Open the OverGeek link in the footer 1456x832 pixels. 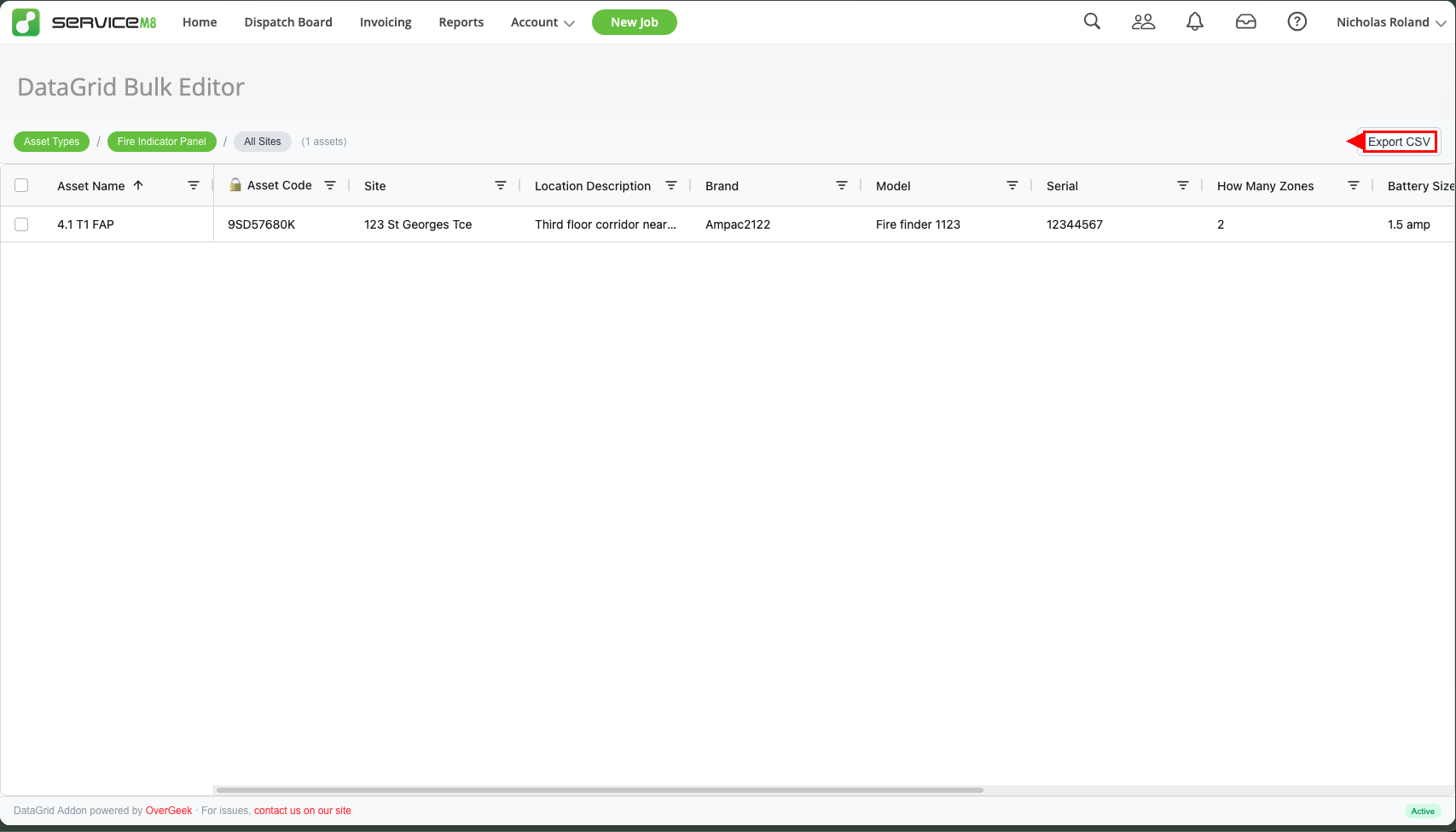coord(168,810)
